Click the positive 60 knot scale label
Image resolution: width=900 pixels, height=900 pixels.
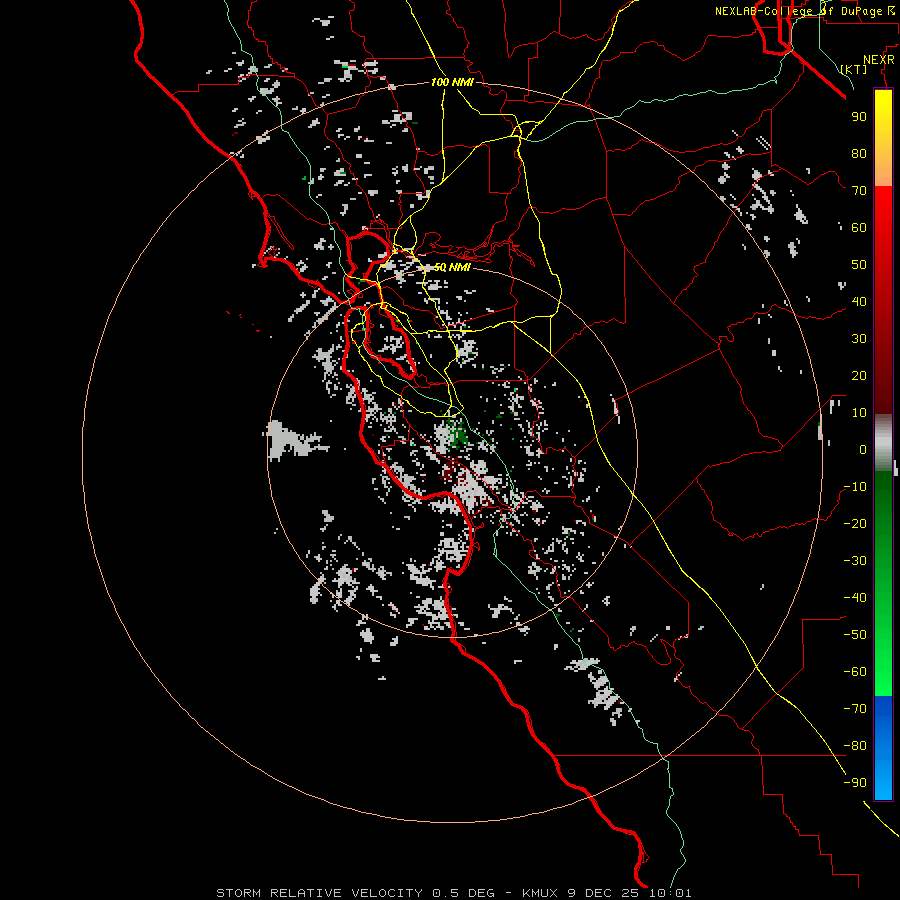click(x=859, y=227)
